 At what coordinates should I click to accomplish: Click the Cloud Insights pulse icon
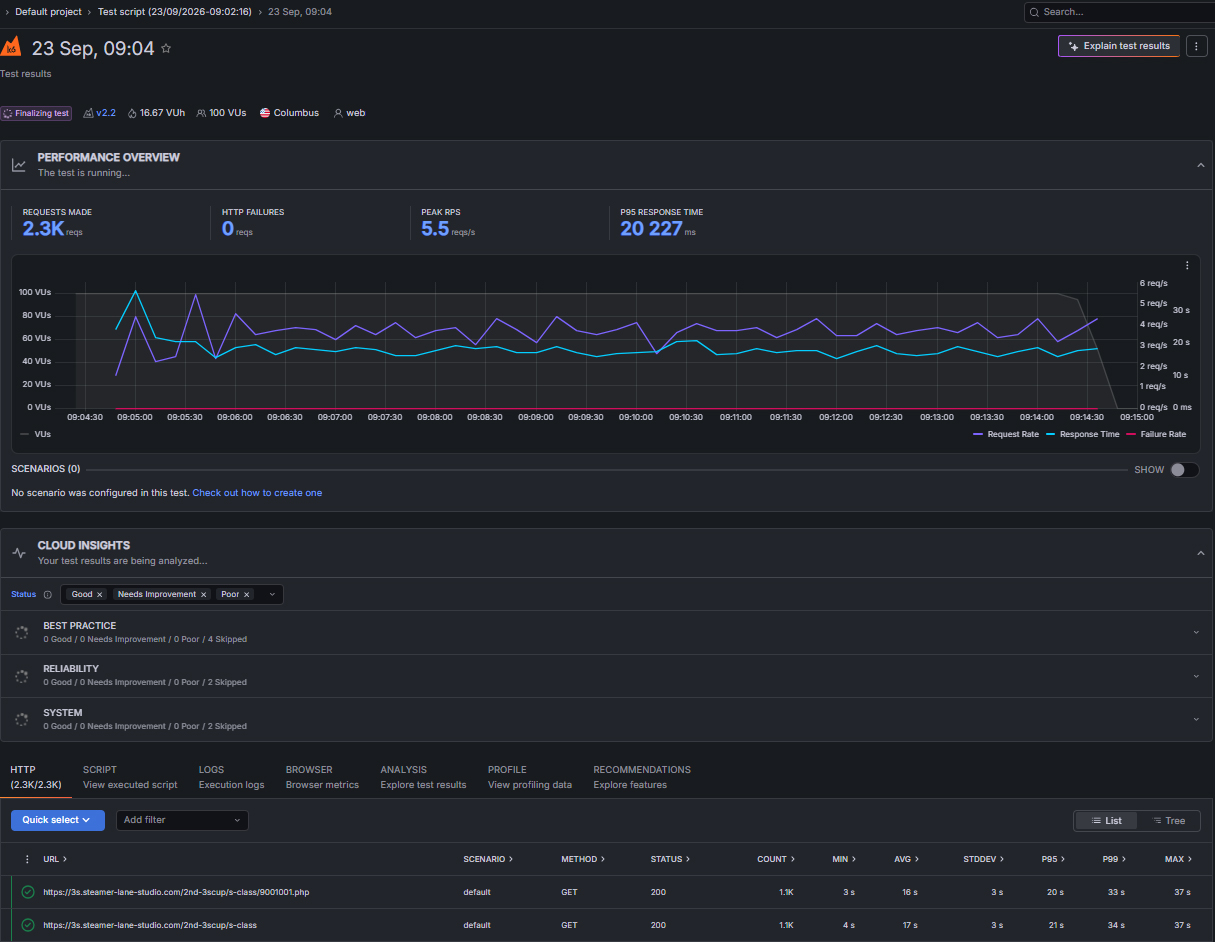pos(19,553)
